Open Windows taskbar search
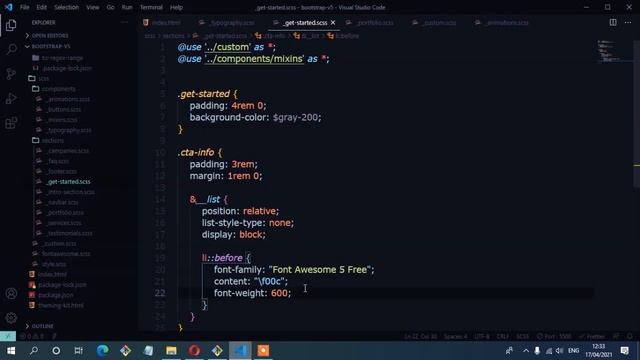Viewport: 640px width, 360px height. pyautogui.click(x=34, y=351)
